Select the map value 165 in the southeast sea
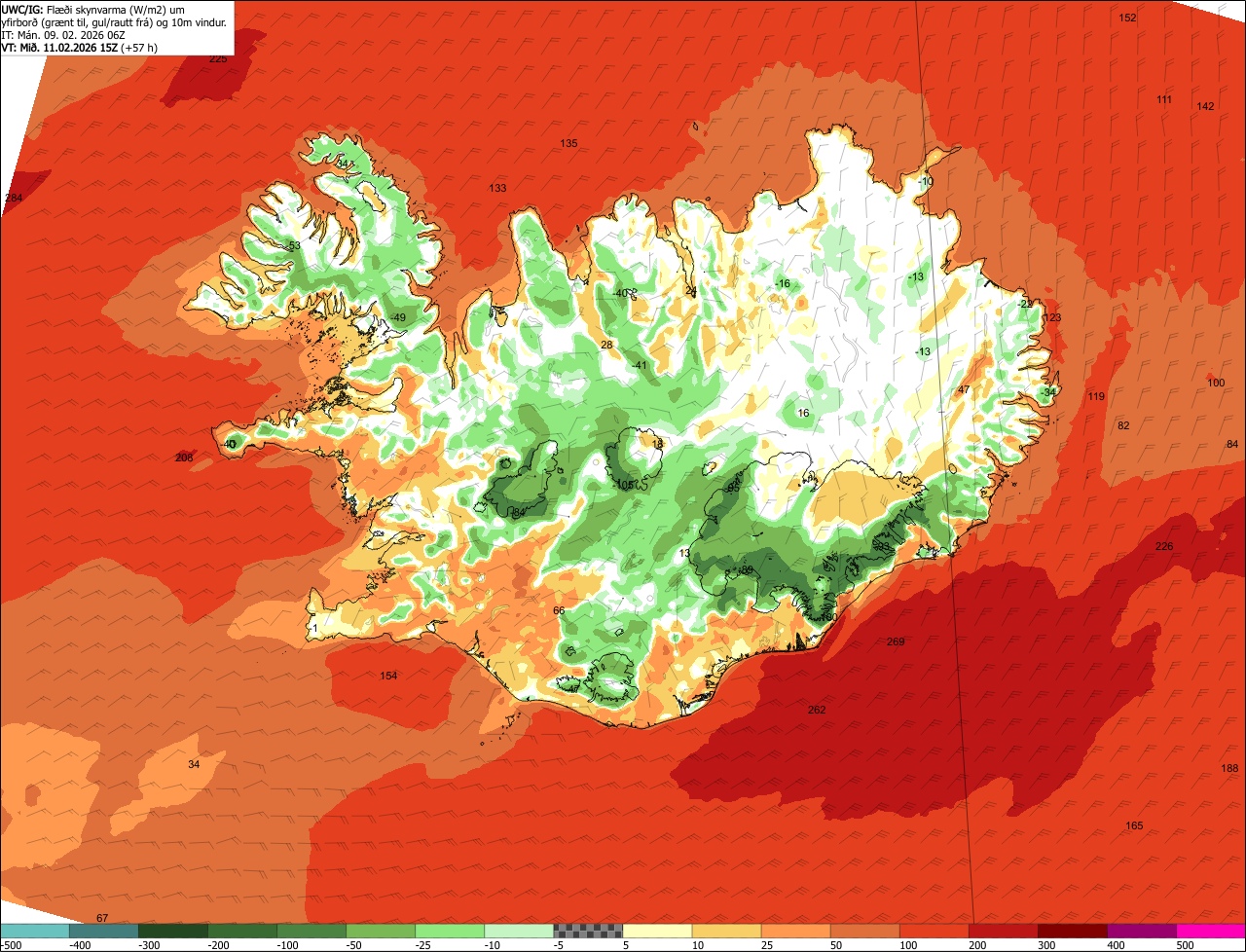 pyautogui.click(x=1134, y=825)
